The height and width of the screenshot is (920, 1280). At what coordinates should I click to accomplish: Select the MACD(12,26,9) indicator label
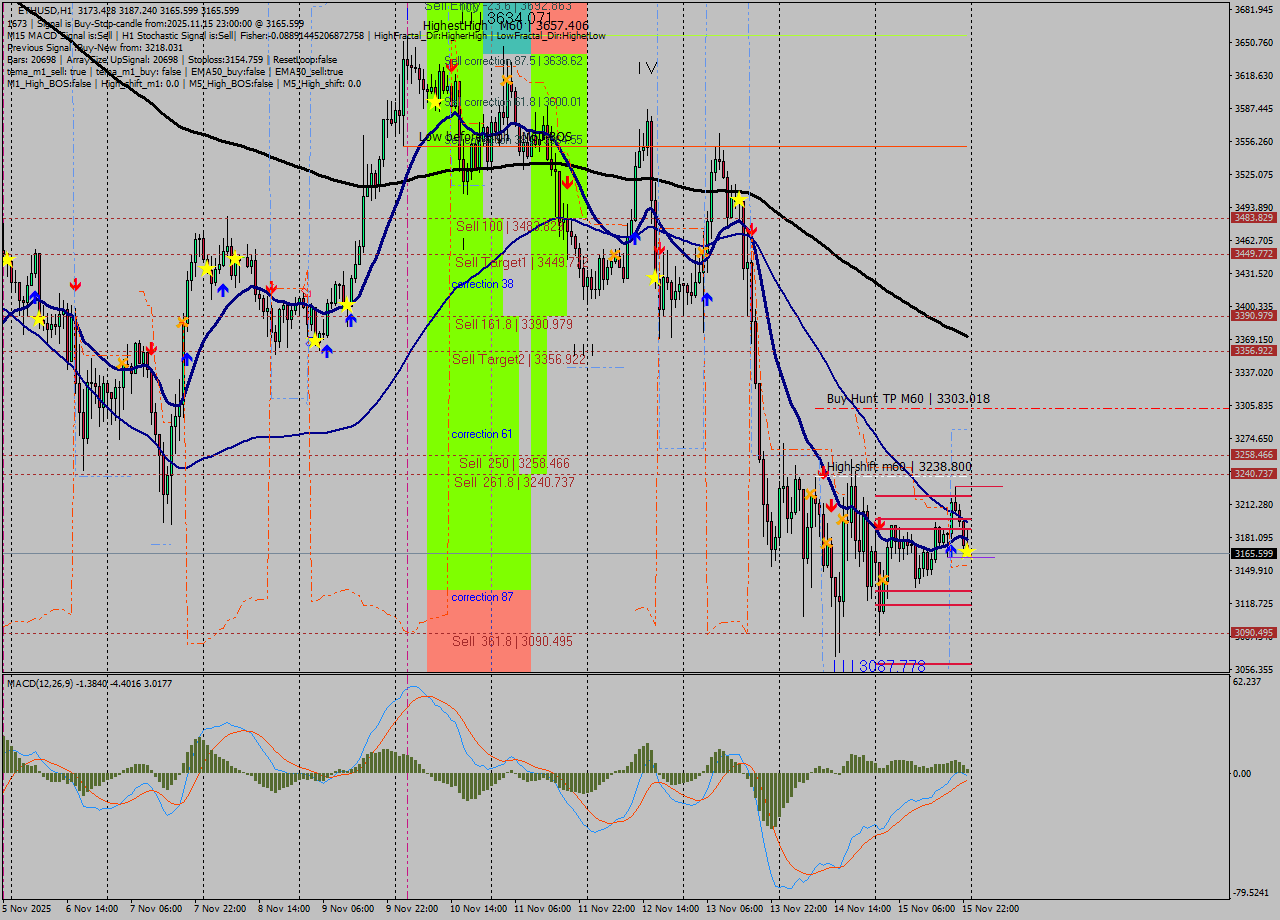[x=55, y=684]
